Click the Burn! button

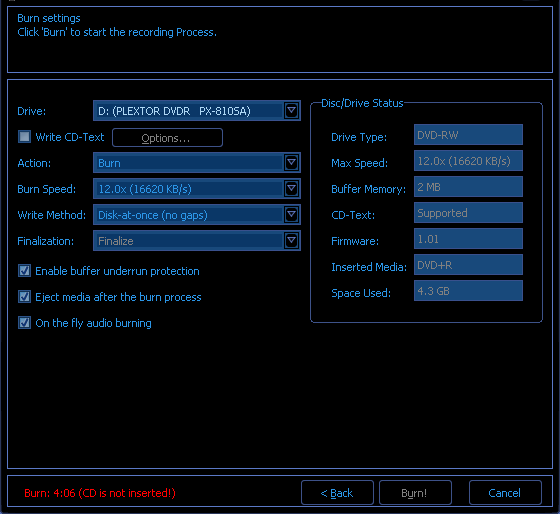point(415,493)
